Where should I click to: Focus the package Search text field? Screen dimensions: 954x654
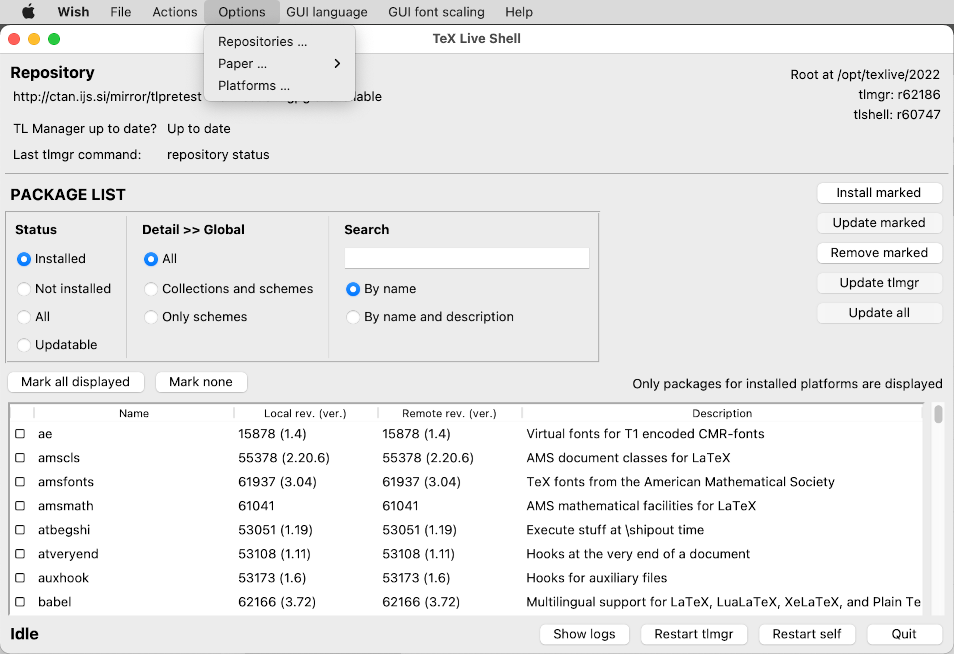point(466,258)
